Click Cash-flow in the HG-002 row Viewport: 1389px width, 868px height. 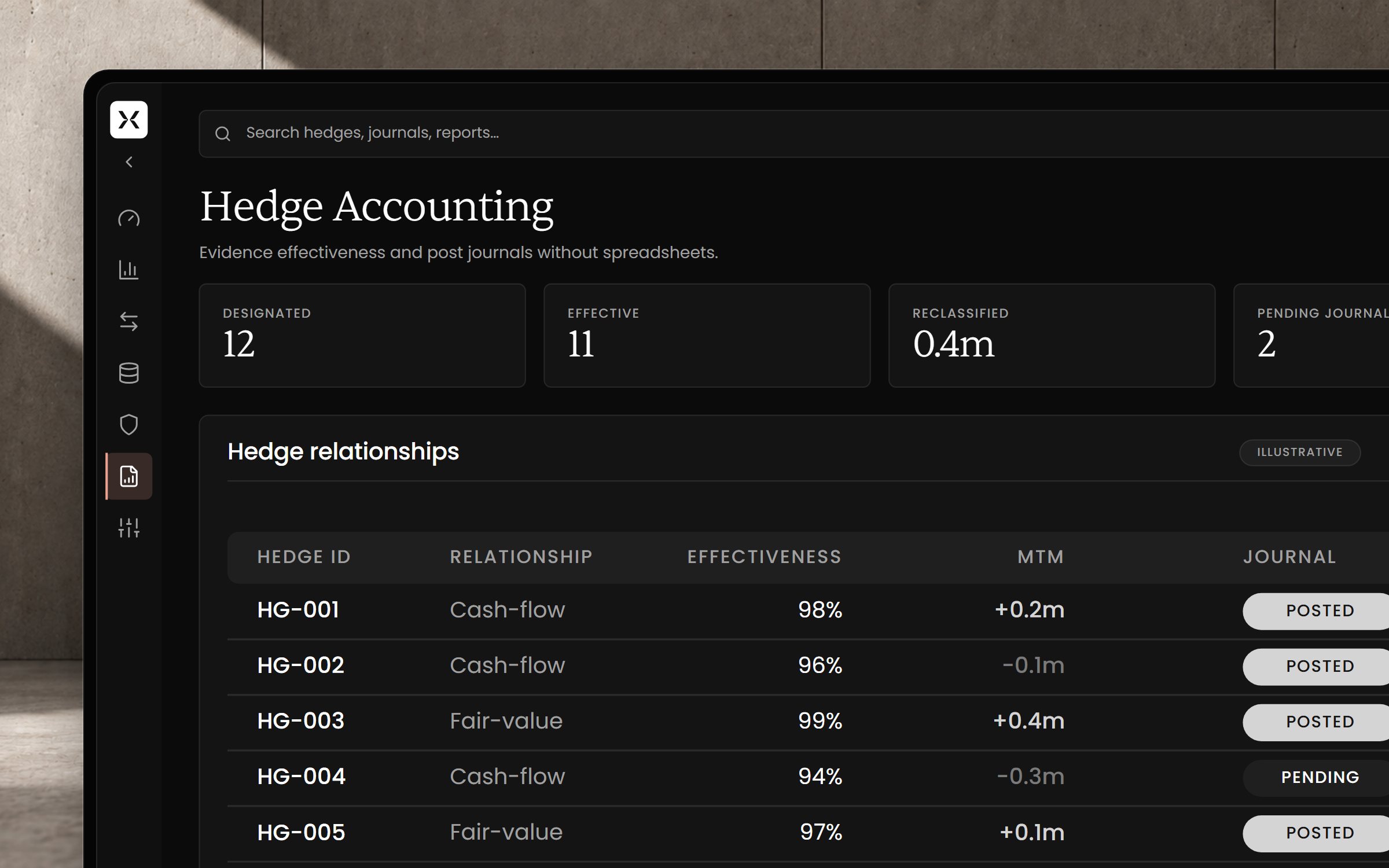pyautogui.click(x=508, y=665)
